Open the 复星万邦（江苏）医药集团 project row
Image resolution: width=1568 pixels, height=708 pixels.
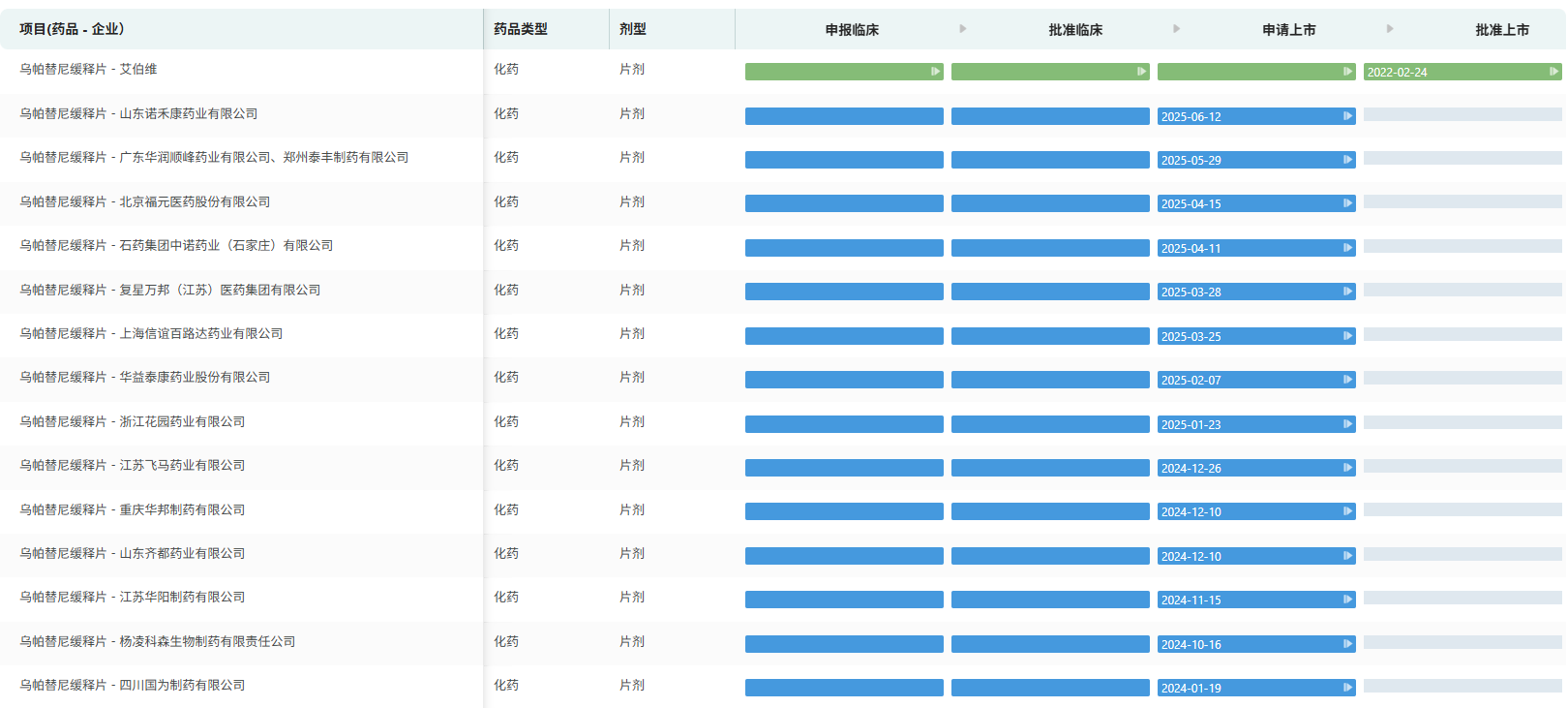(x=170, y=290)
